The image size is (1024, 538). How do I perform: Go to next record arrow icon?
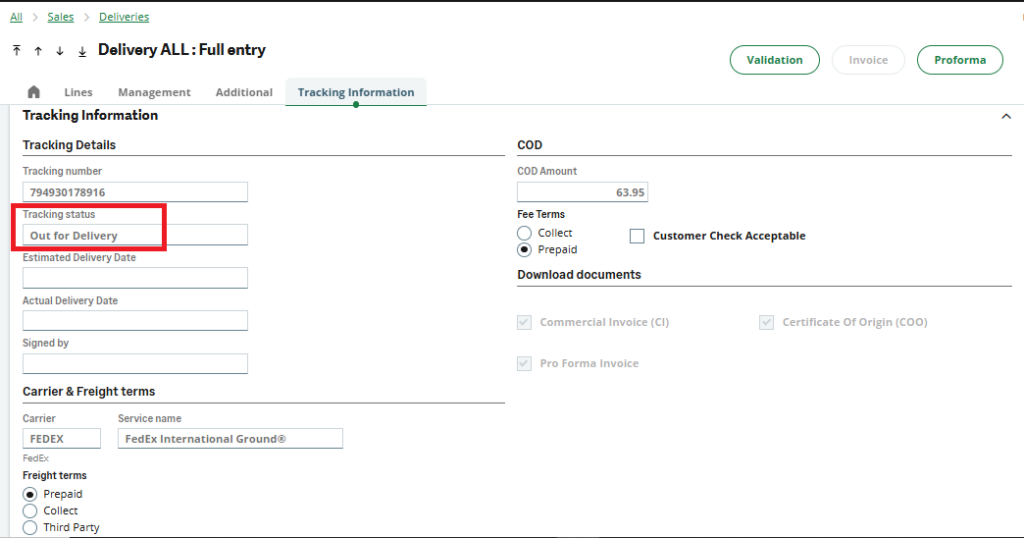(60, 51)
